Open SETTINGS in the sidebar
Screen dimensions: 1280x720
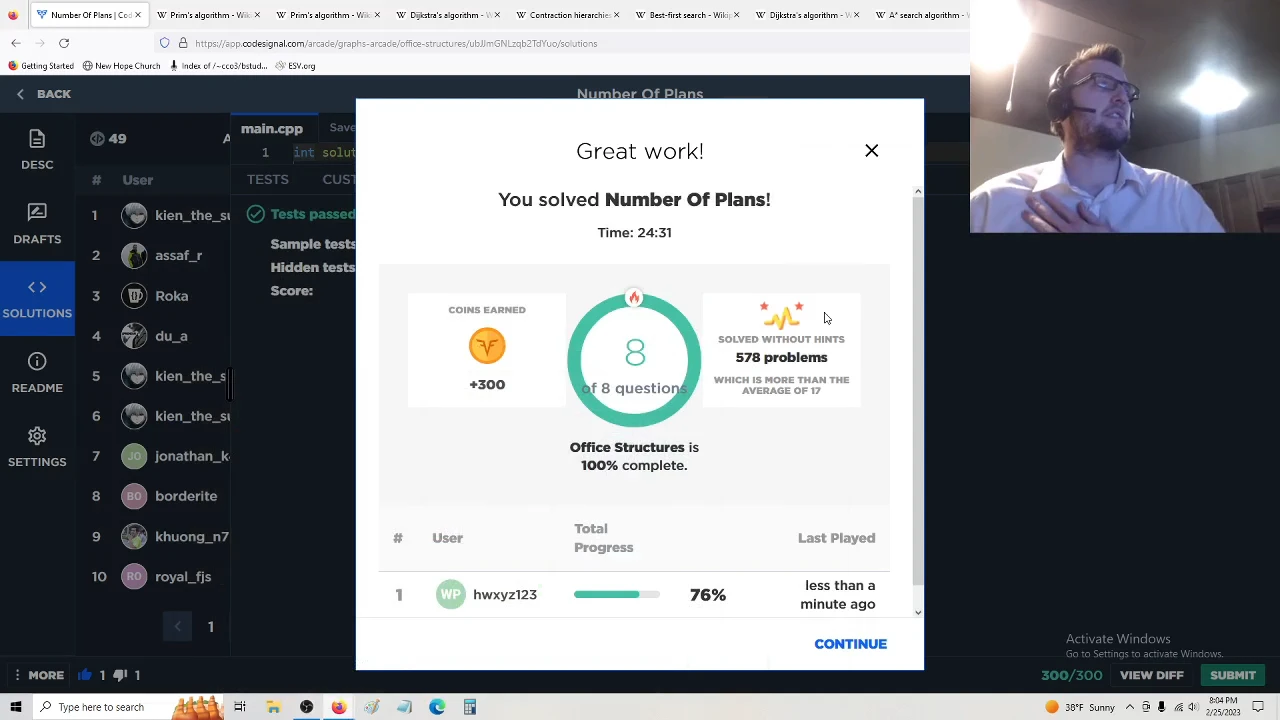point(37,446)
